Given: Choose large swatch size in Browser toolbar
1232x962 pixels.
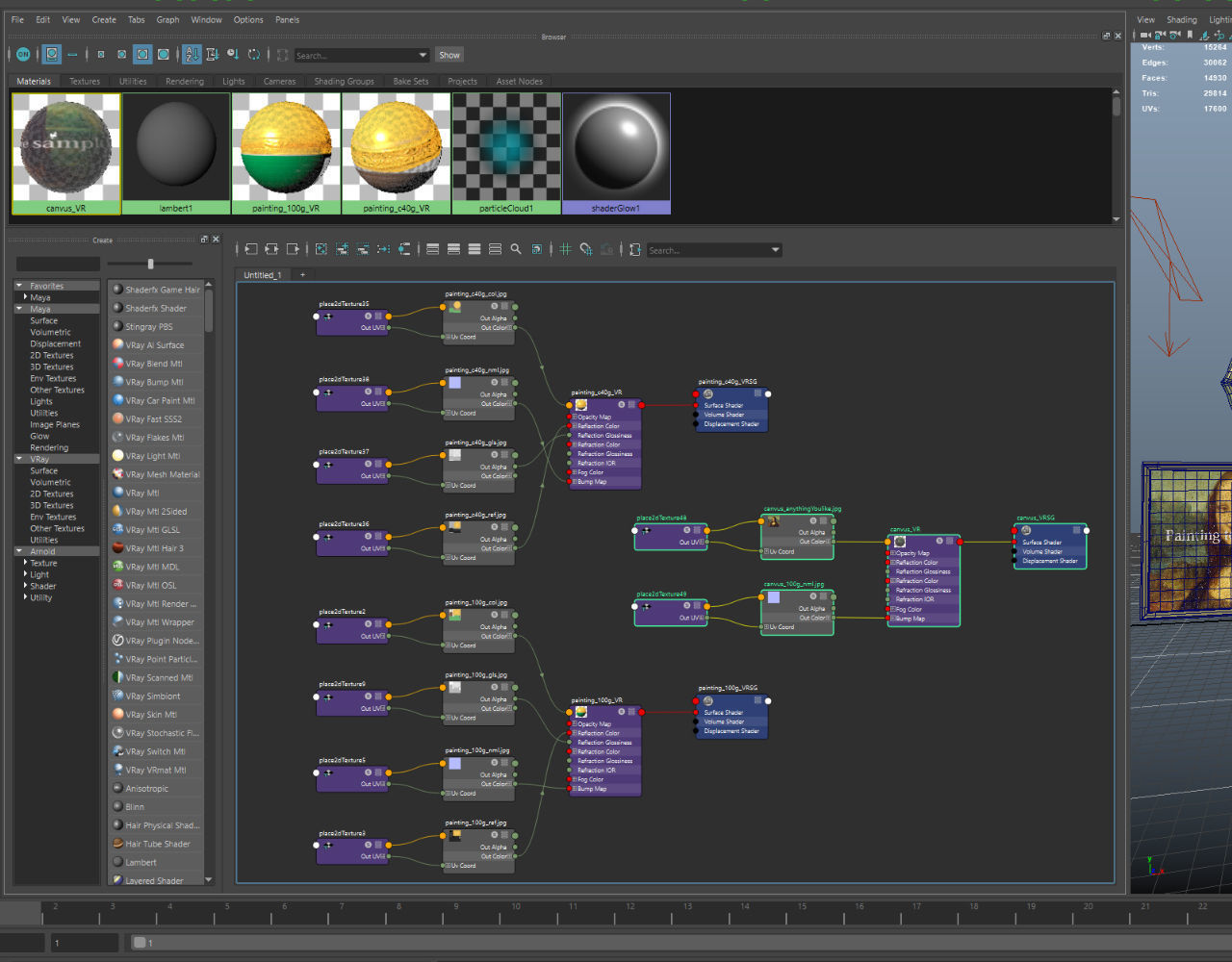Looking at the screenshot, I should pyautogui.click(x=142, y=55).
